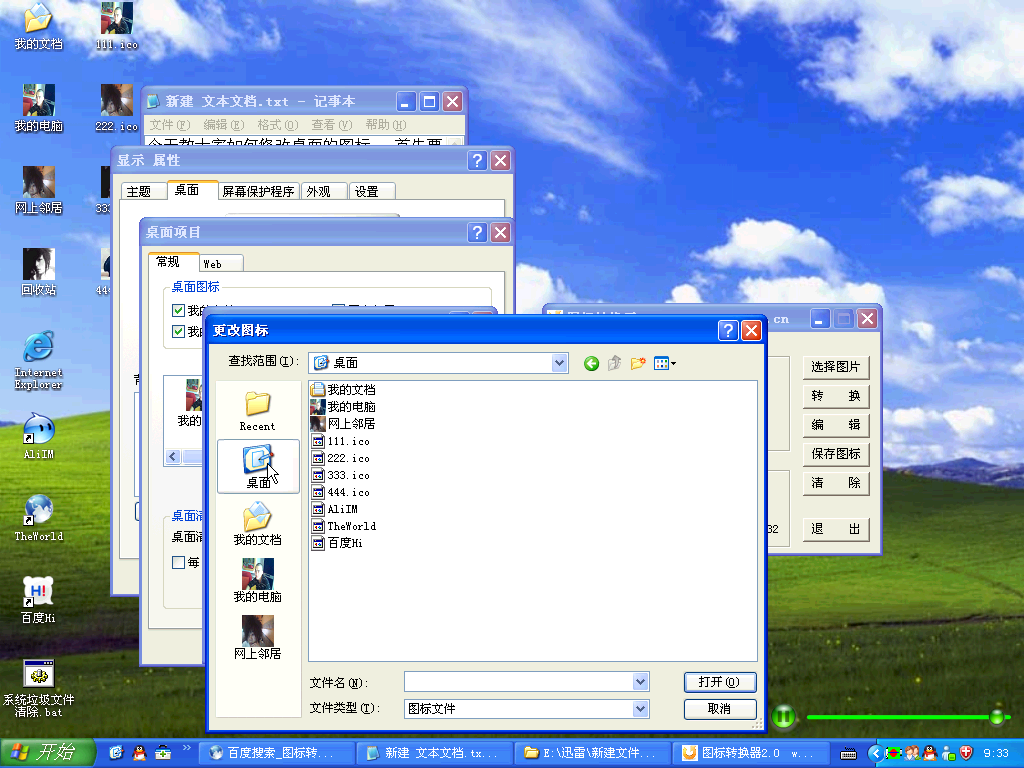Image resolution: width=1024 pixels, height=768 pixels.
Task: Expand the 文件类型 dropdown
Action: 641,709
